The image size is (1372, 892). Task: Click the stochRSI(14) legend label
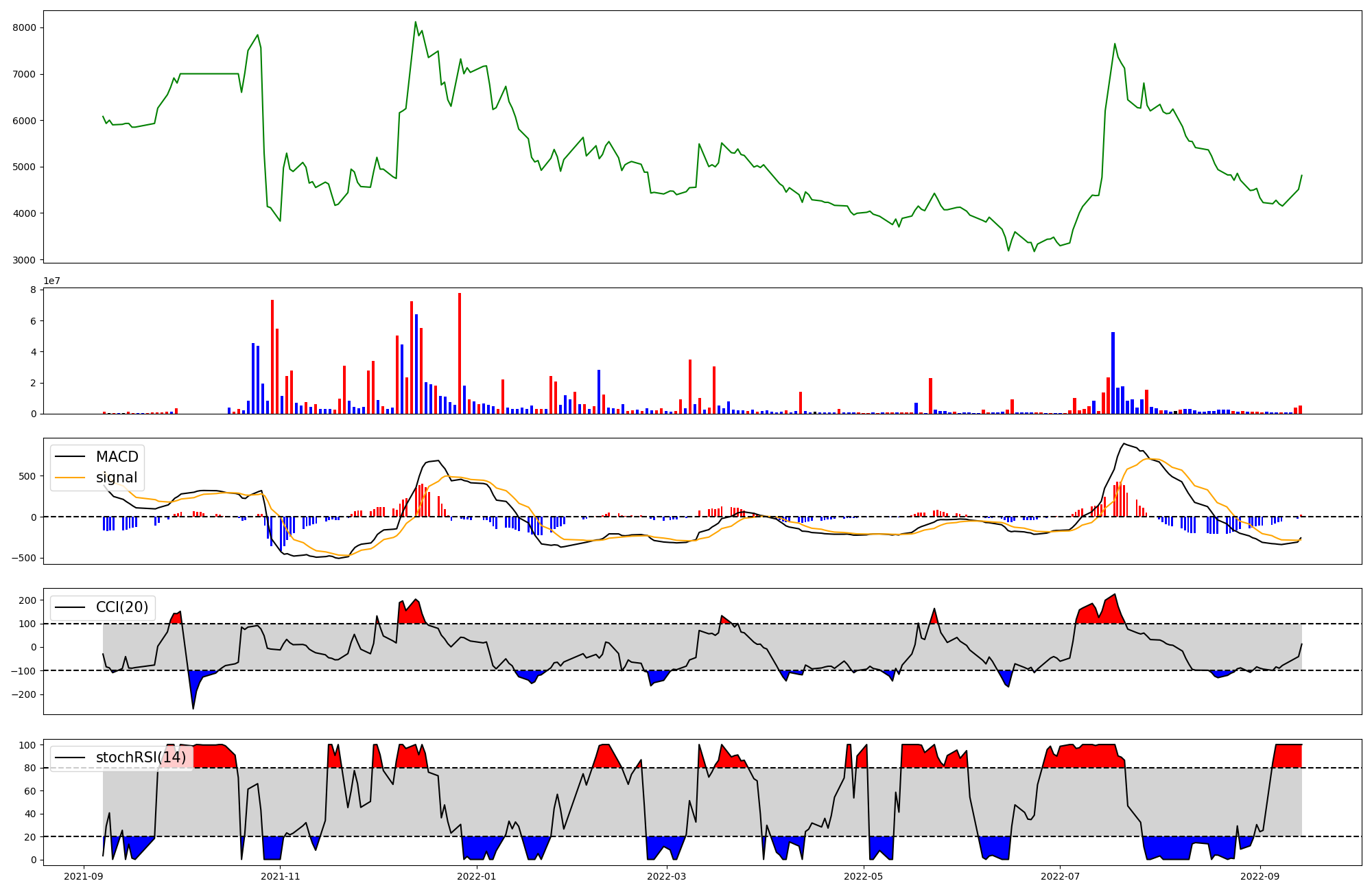141,758
